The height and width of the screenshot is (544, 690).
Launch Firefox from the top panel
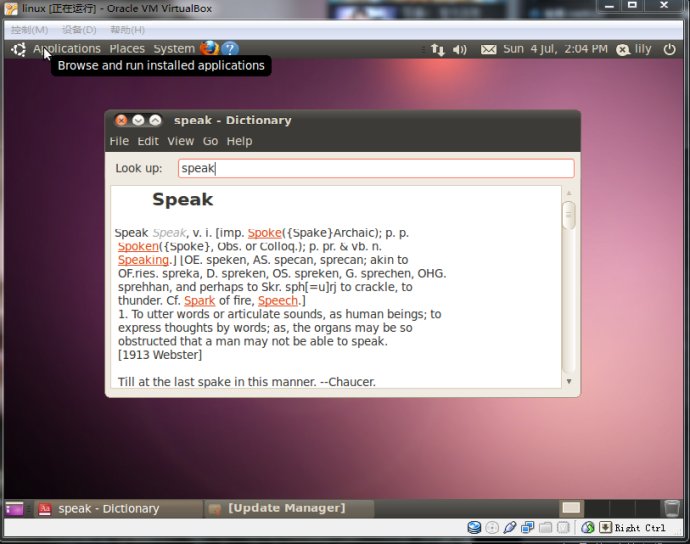(209, 48)
